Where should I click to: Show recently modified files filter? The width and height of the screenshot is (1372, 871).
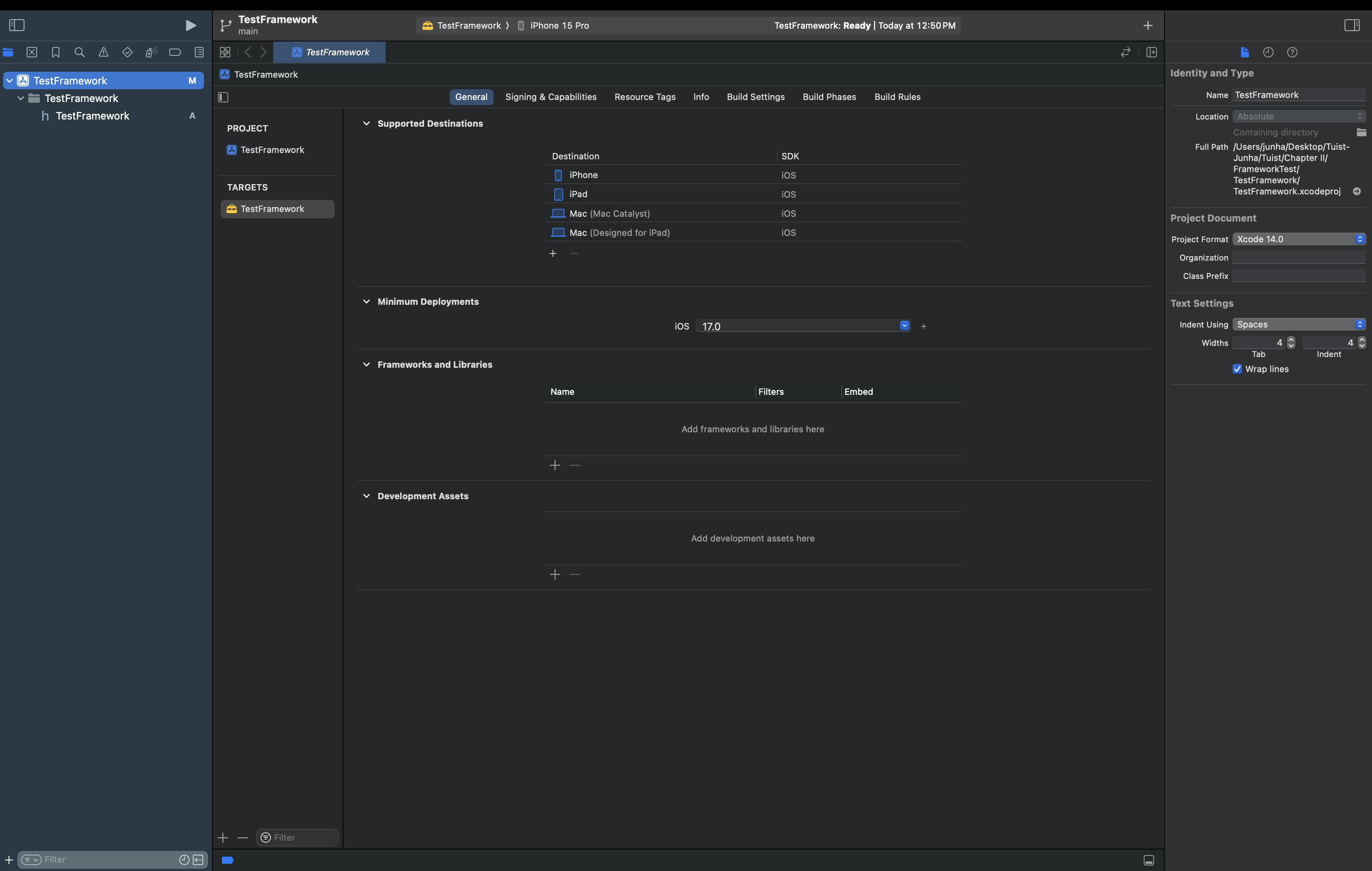pyautogui.click(x=184, y=860)
